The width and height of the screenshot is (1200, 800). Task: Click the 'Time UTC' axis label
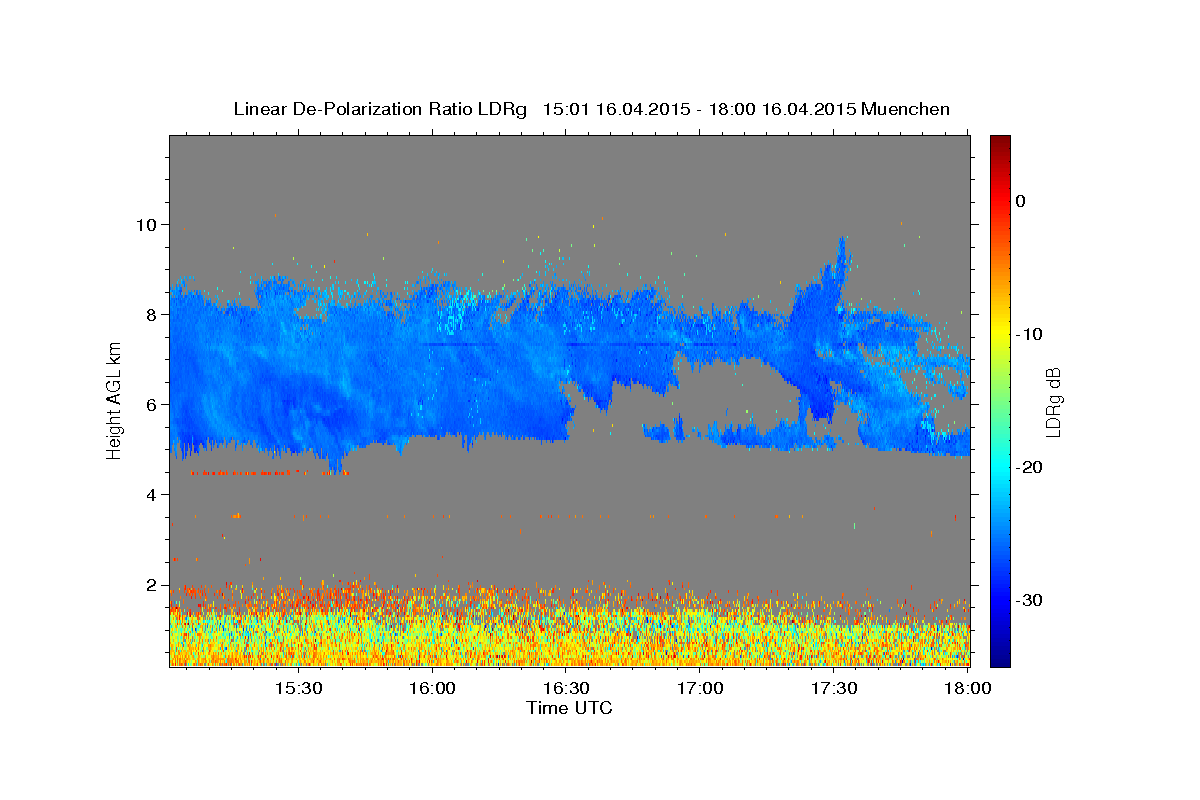(569, 708)
